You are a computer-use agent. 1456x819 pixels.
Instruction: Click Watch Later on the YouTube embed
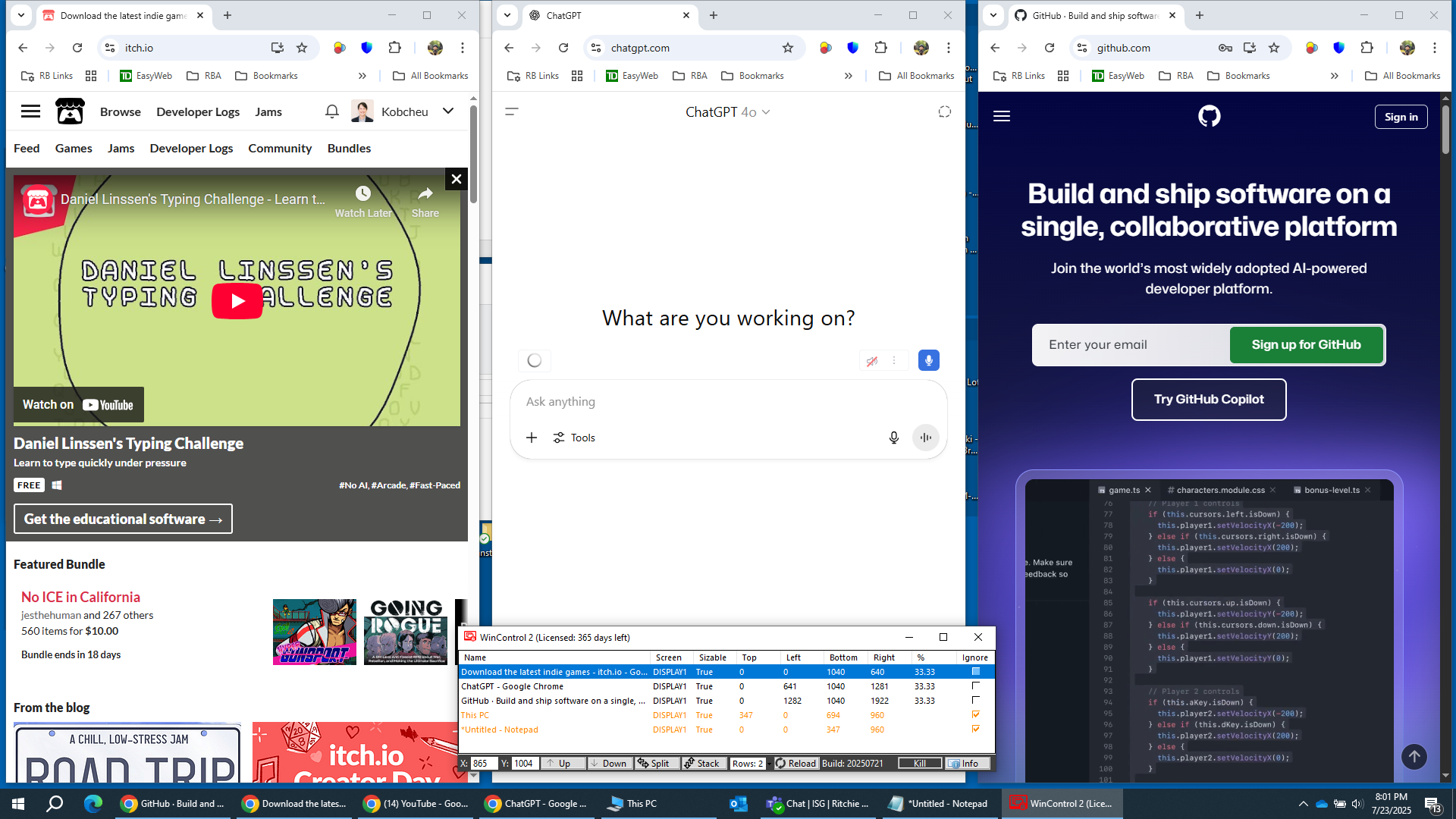(363, 202)
